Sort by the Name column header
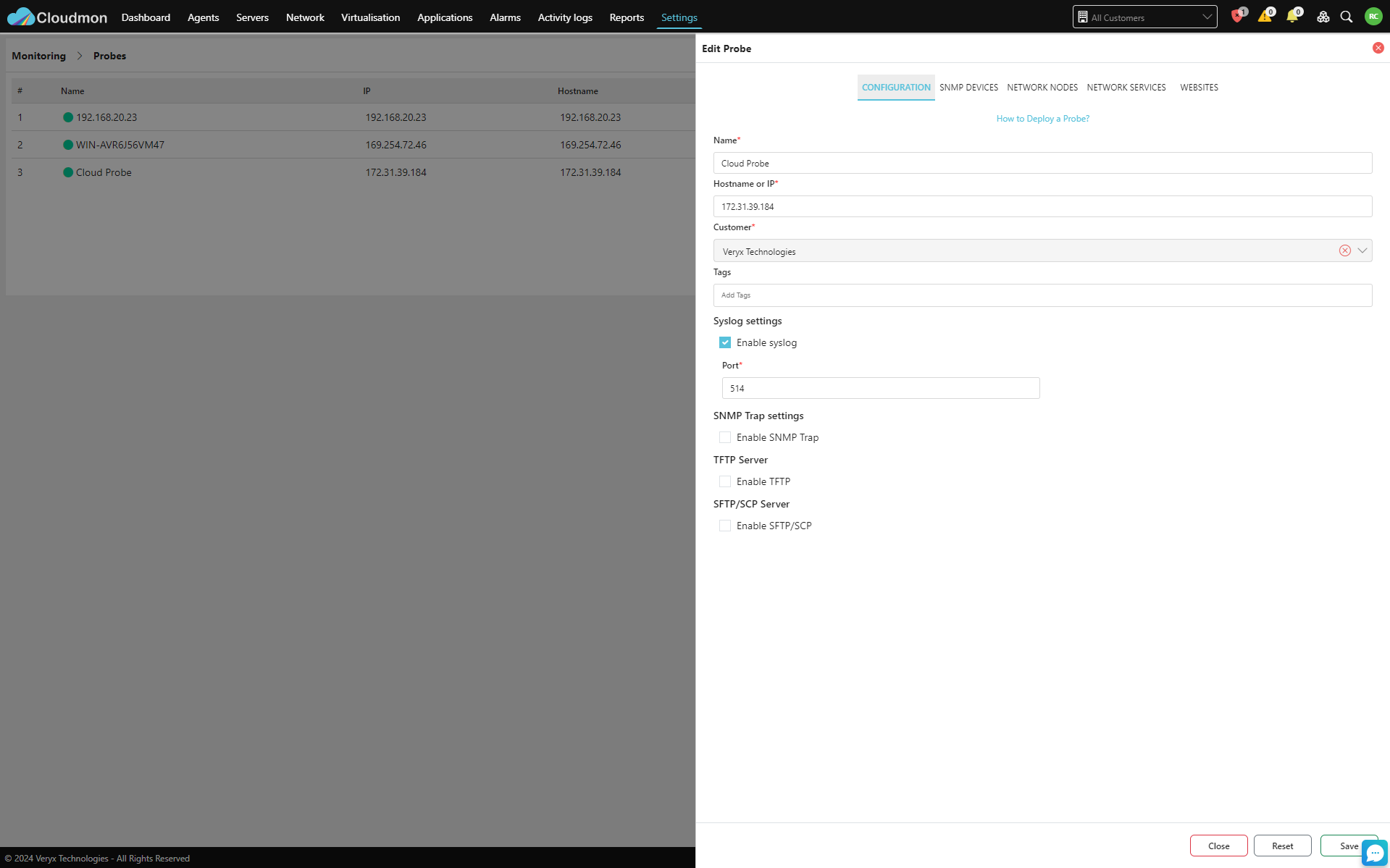 72,91
